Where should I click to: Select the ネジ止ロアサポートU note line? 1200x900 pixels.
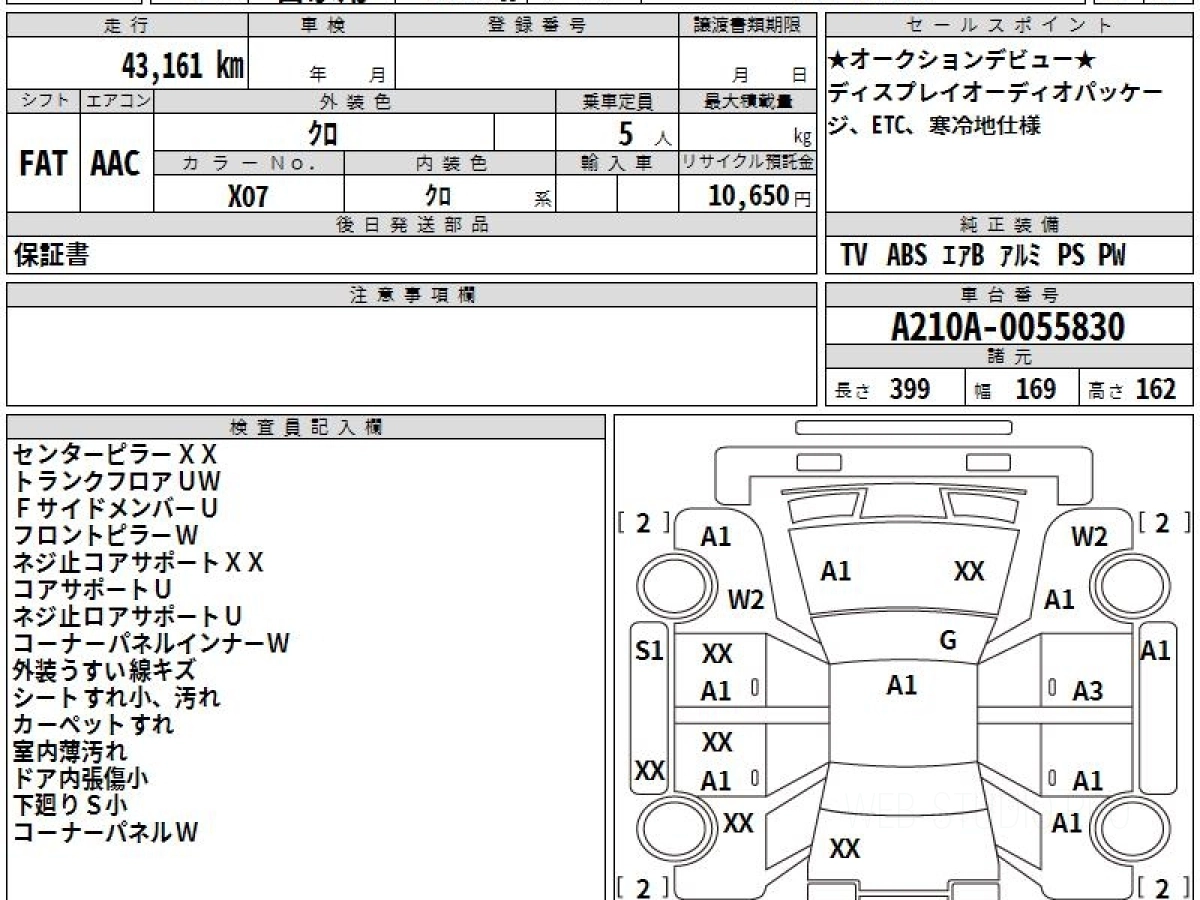(x=127, y=616)
